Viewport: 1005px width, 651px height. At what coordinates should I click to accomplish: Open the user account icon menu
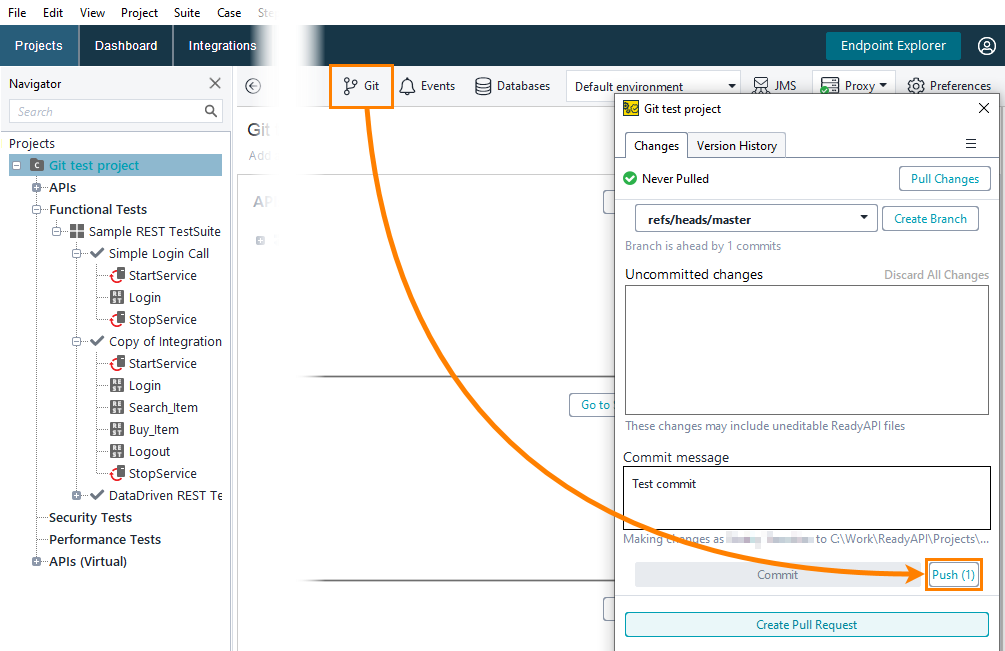click(x=987, y=45)
